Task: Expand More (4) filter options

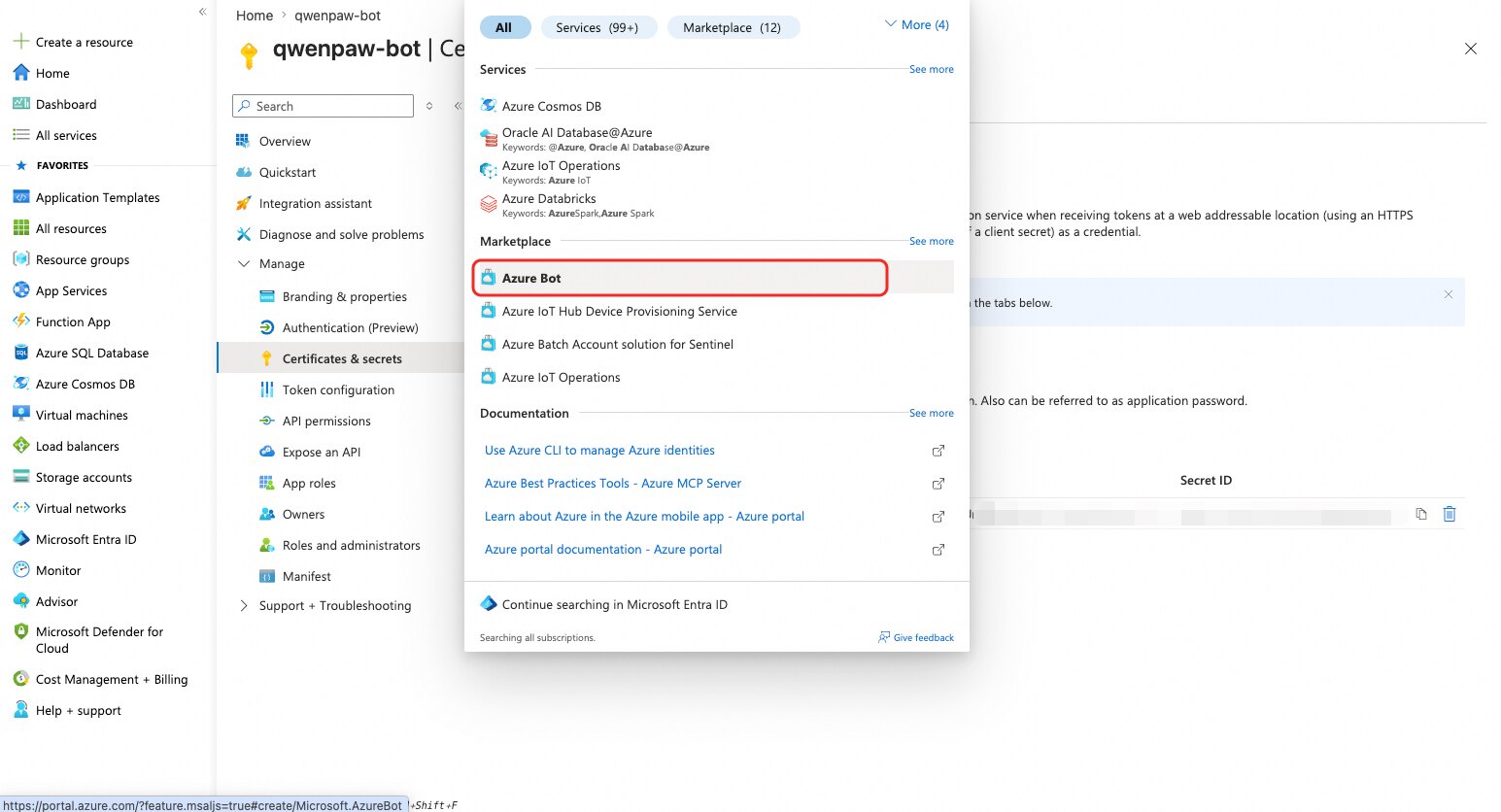Action: click(917, 24)
